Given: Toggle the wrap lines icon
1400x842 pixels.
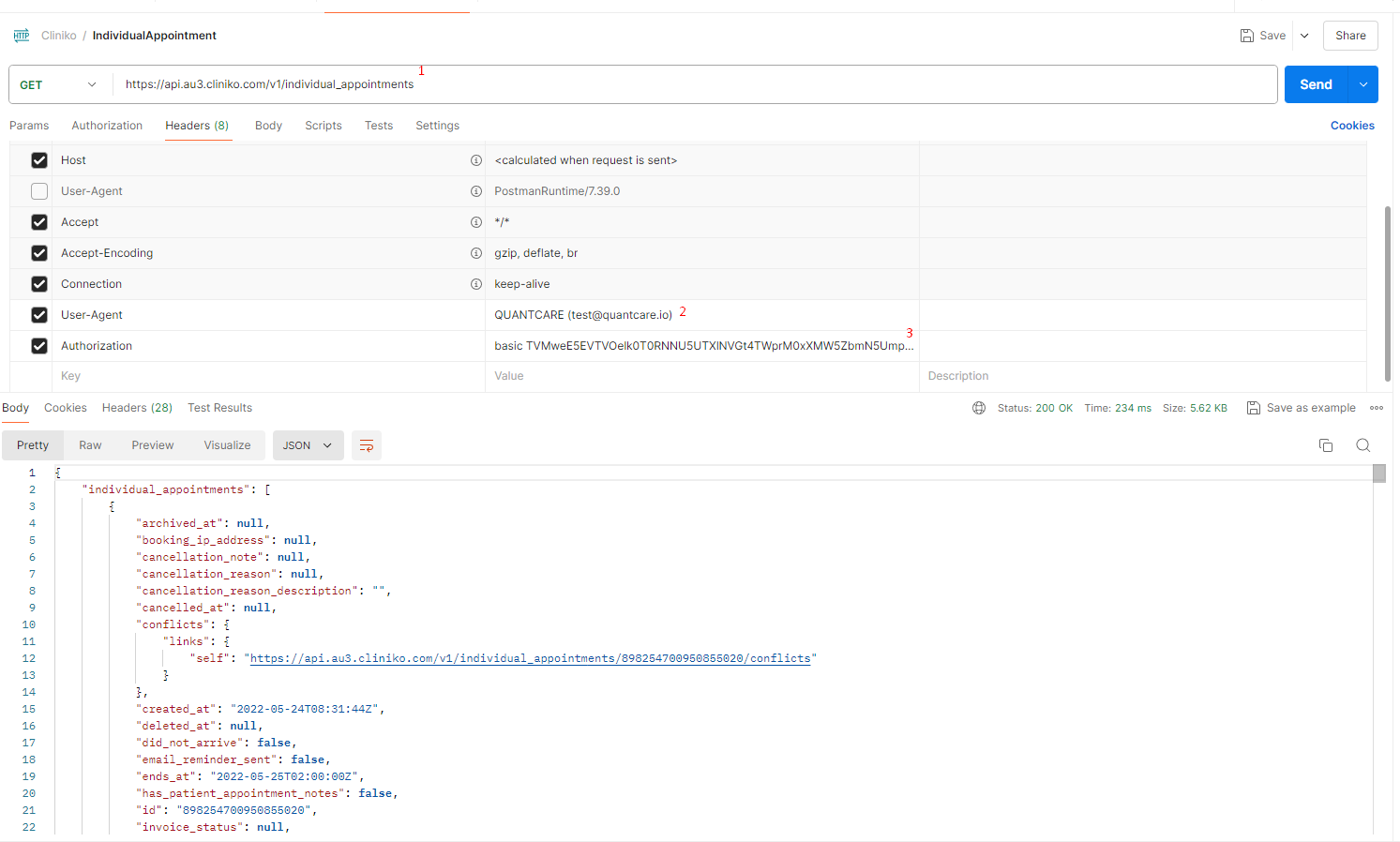Looking at the screenshot, I should tap(367, 445).
